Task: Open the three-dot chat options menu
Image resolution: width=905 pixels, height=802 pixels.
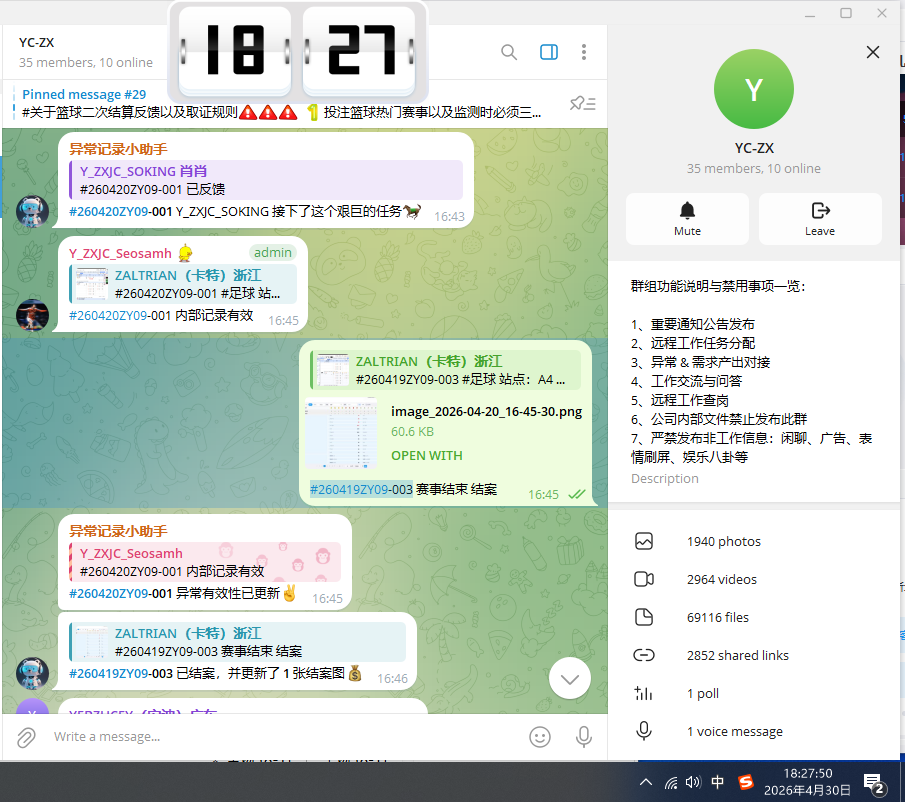Action: point(584,53)
